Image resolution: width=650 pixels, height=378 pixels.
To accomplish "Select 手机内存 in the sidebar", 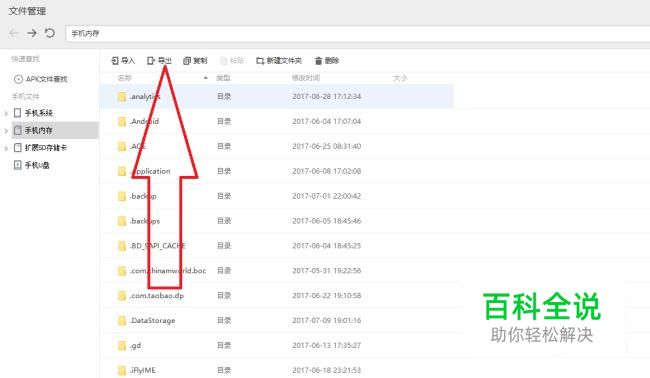I will pos(39,130).
